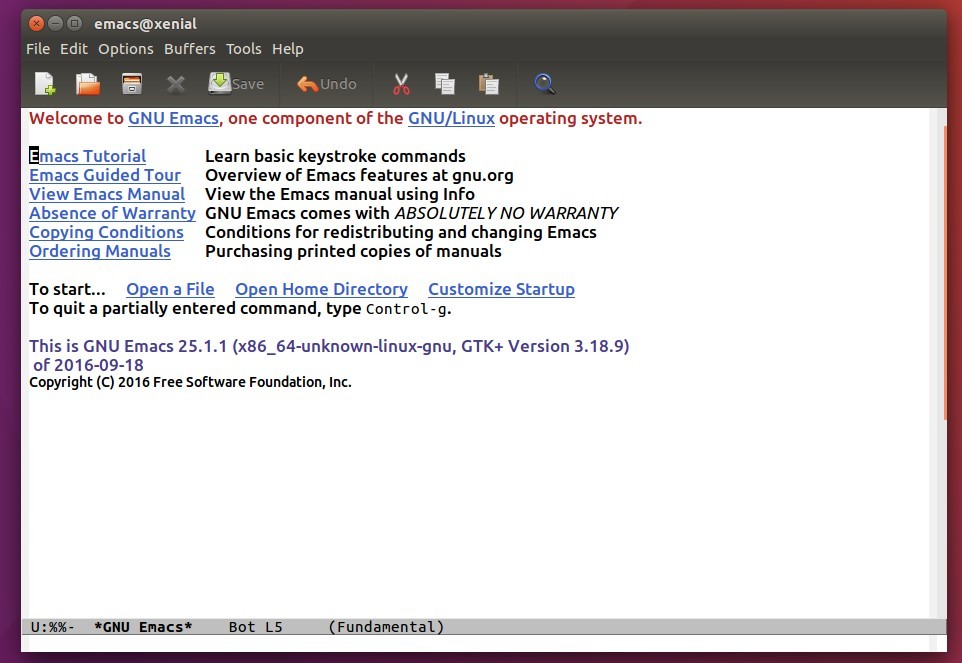Click 'Conditions for redistributing and changing Emacs' text
The height and width of the screenshot is (663, 962).
coord(401,232)
